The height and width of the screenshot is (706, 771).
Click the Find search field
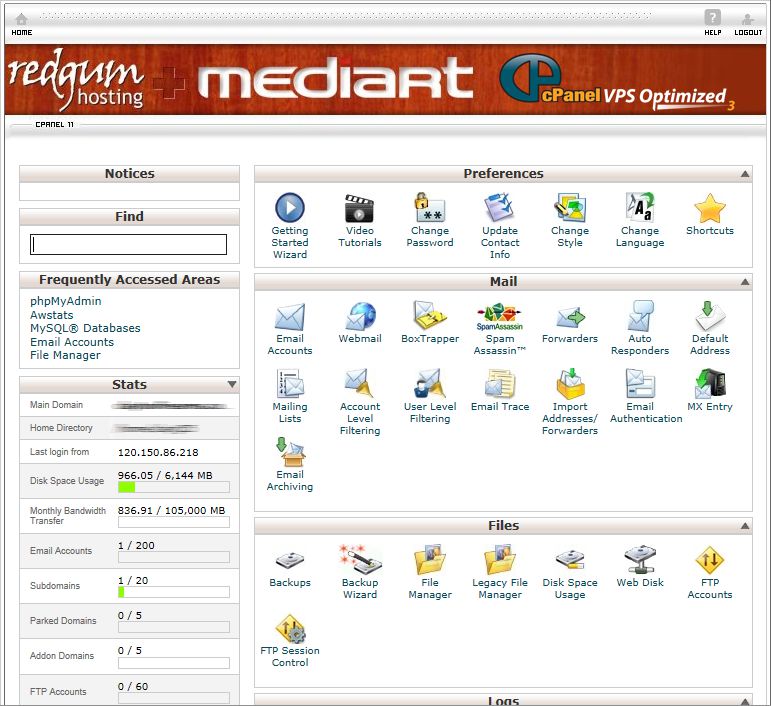(x=129, y=245)
